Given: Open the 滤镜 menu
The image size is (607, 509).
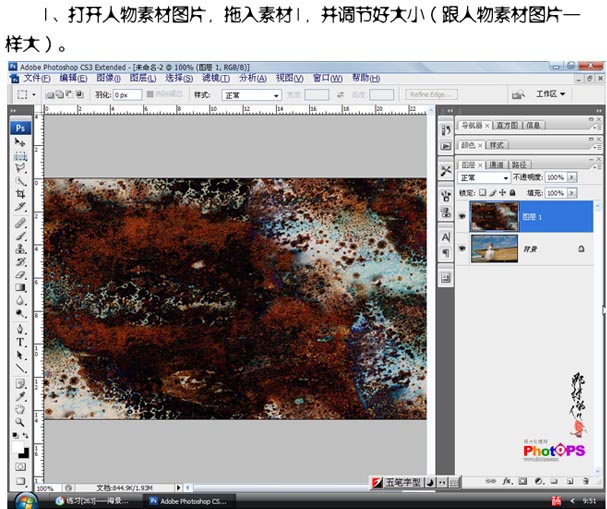Looking at the screenshot, I should (215, 77).
